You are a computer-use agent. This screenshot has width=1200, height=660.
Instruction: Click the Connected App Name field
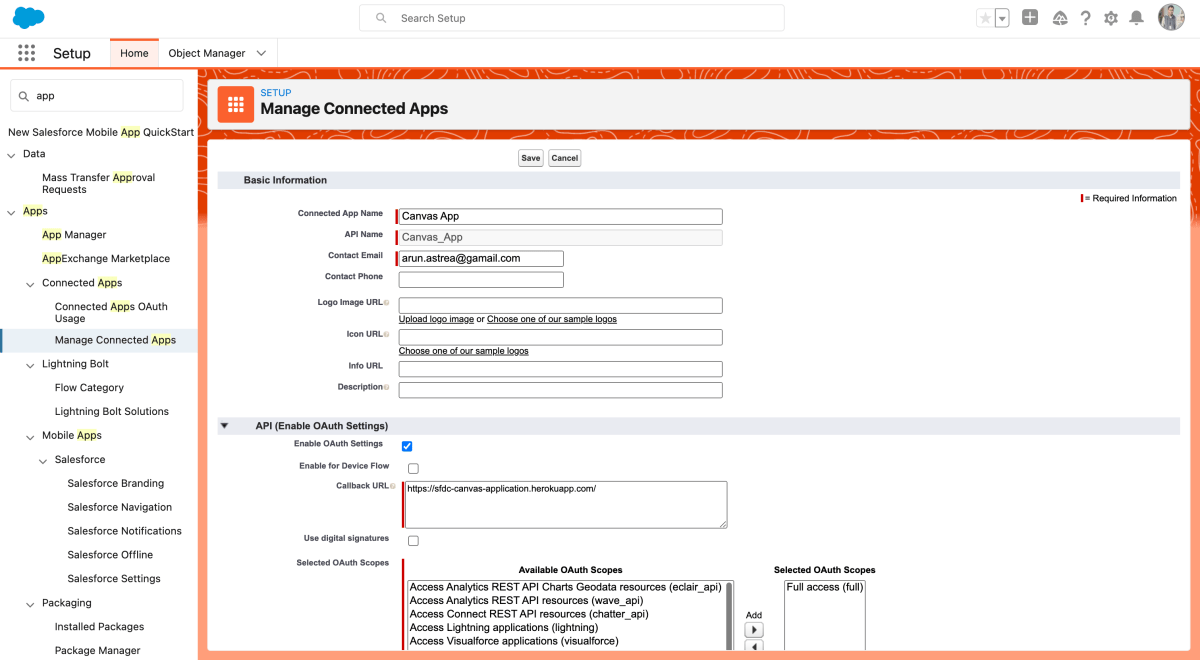pos(560,216)
